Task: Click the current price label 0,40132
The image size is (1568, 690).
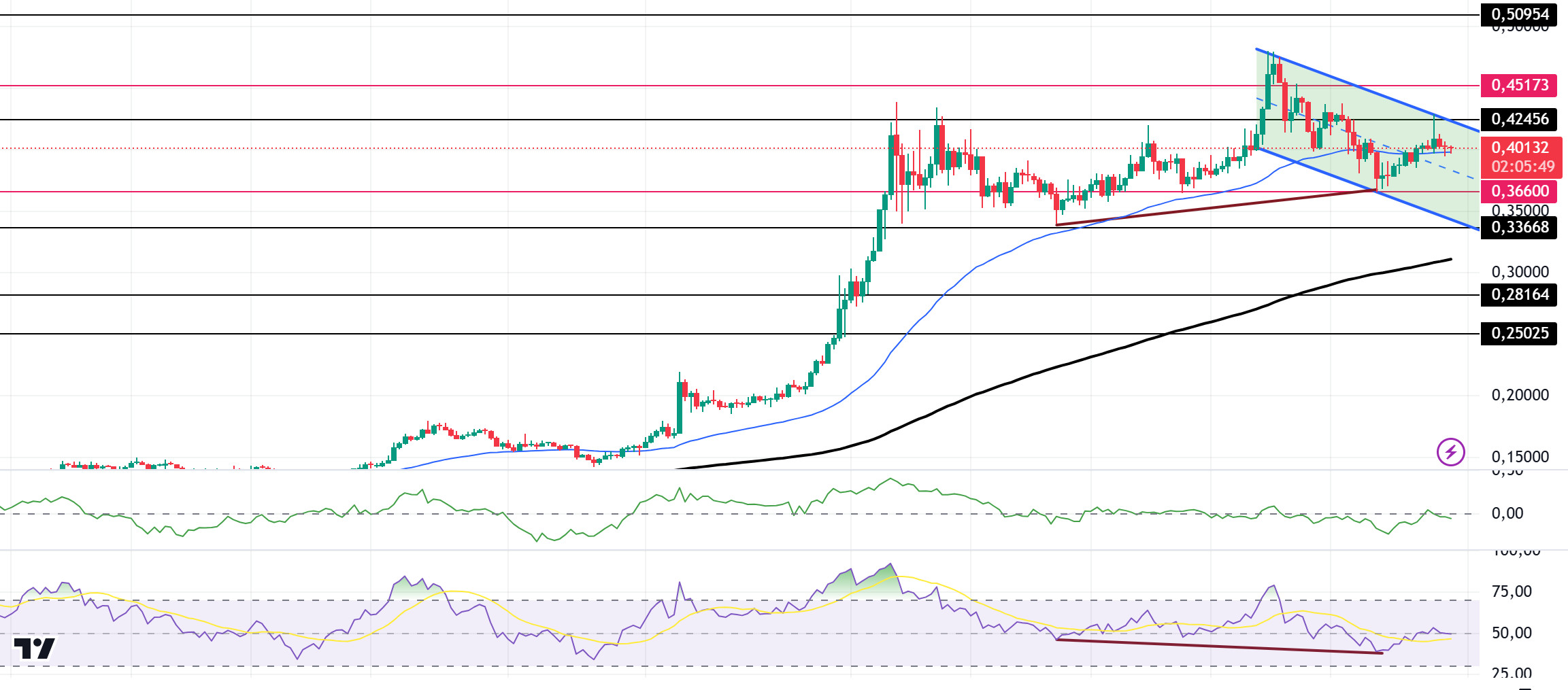Action: coord(1521,148)
